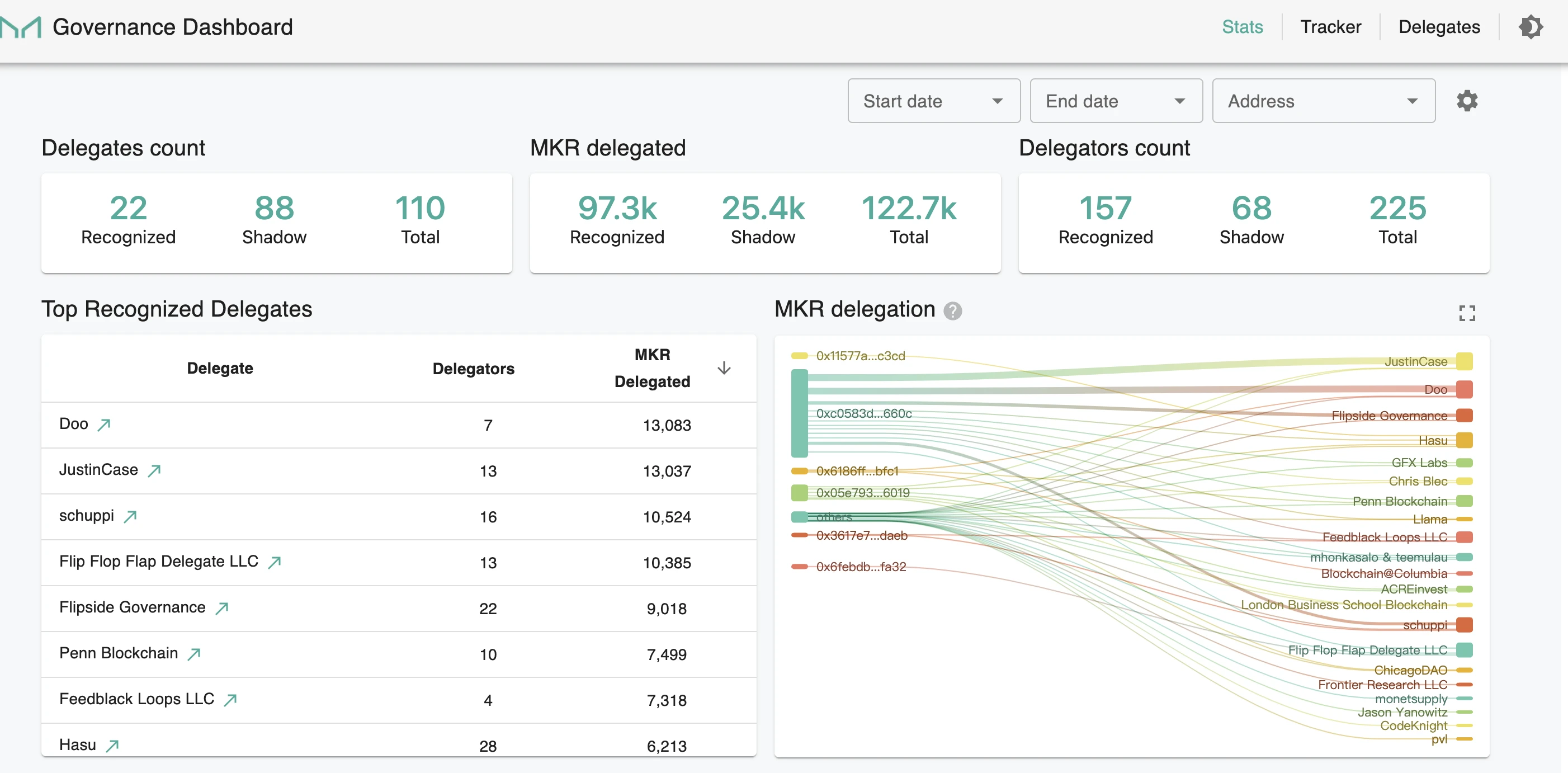Open Penn Blockchain external link icon

click(x=194, y=654)
